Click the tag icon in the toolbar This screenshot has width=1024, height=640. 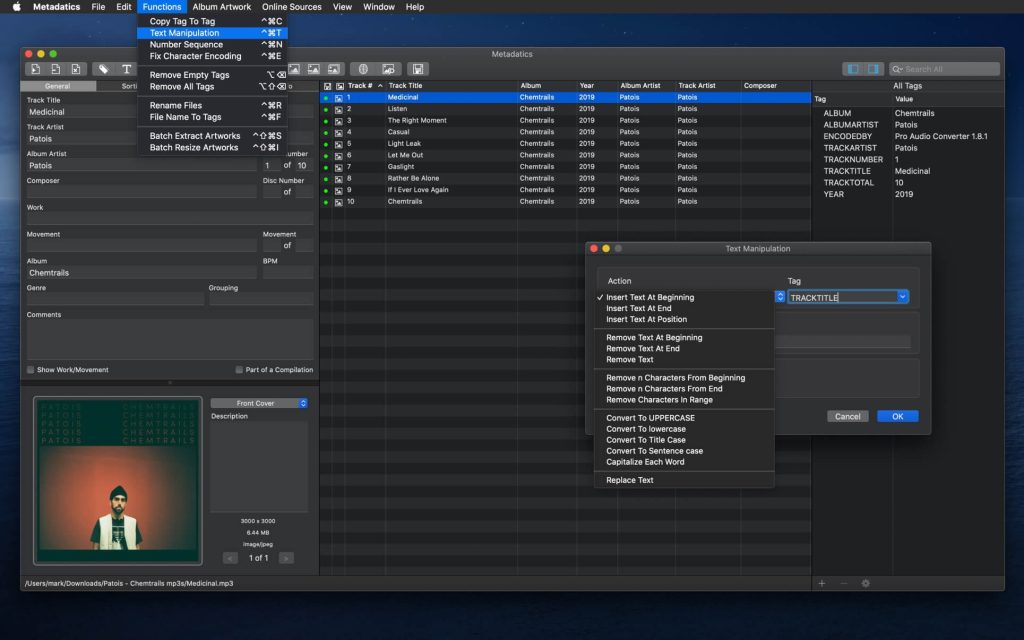pyautogui.click(x=103, y=69)
